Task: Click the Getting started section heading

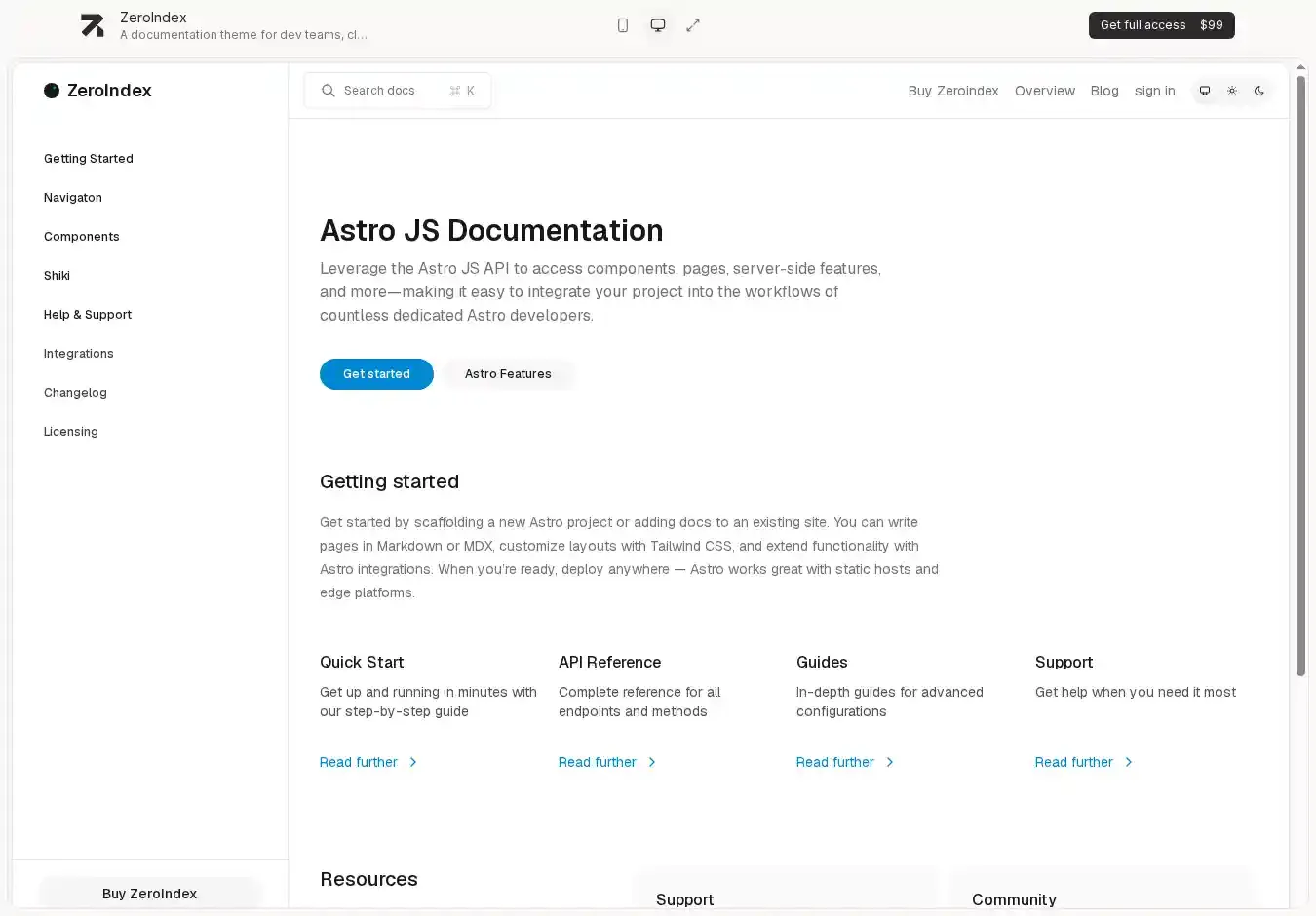Action: [x=390, y=481]
